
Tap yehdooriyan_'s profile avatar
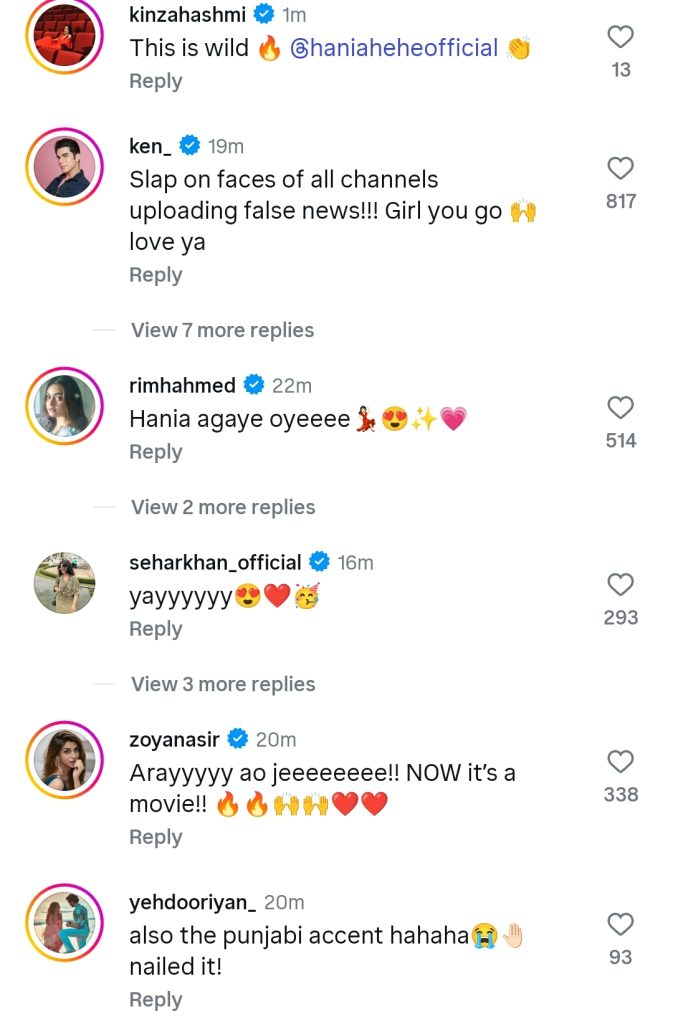coord(65,922)
